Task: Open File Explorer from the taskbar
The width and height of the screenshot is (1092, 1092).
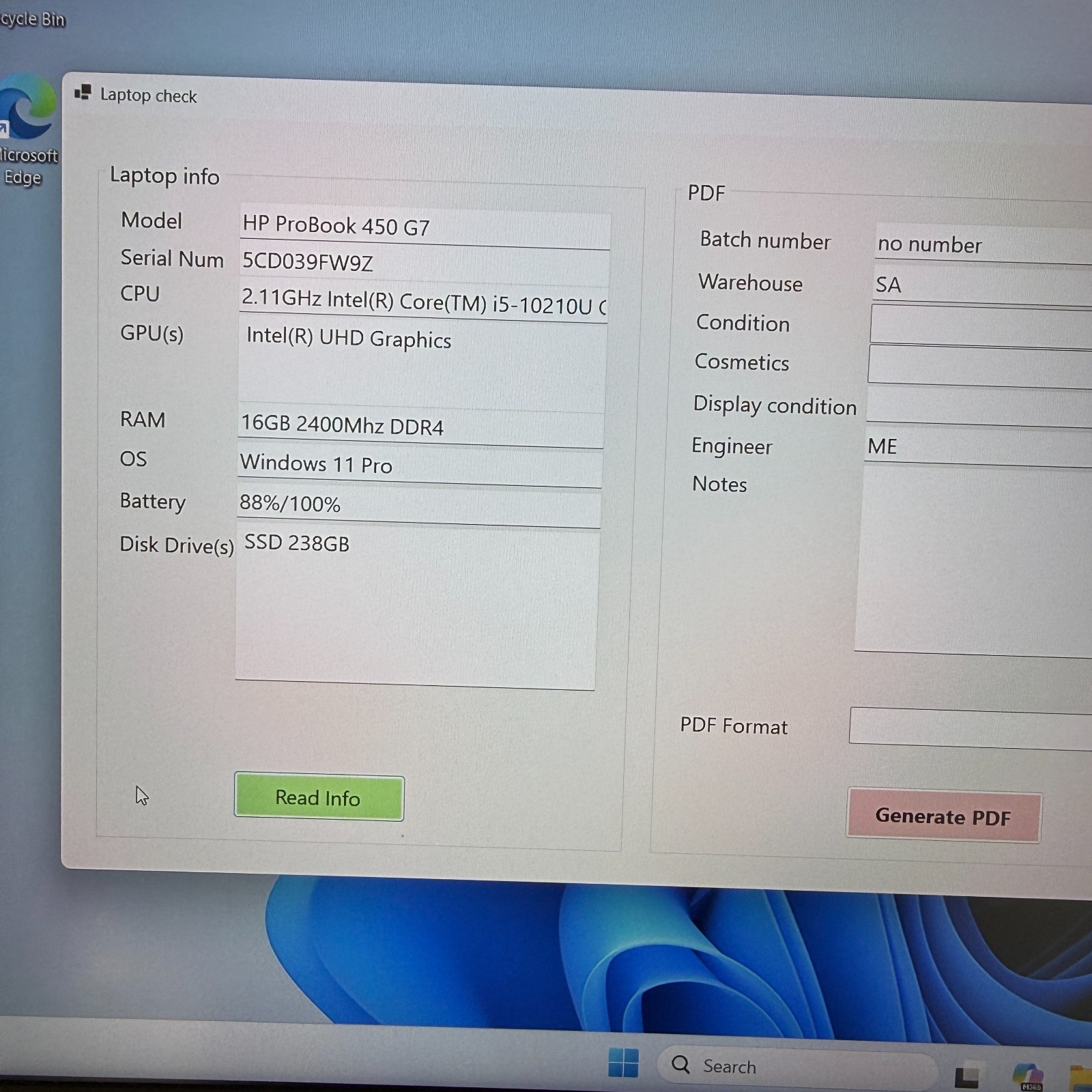Action: click(1082, 1080)
